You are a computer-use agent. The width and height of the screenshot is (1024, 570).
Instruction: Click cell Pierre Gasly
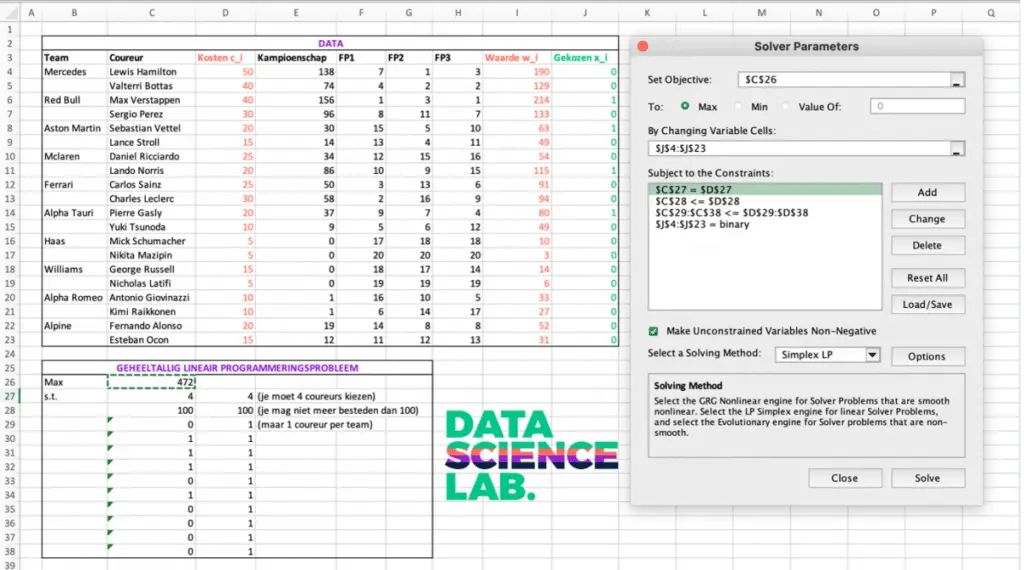point(152,213)
